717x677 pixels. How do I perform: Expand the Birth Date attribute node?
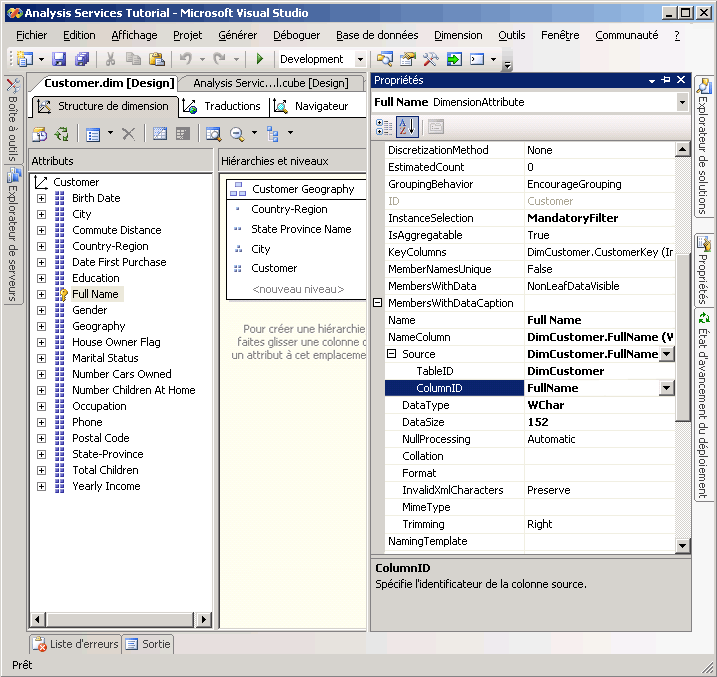41,198
